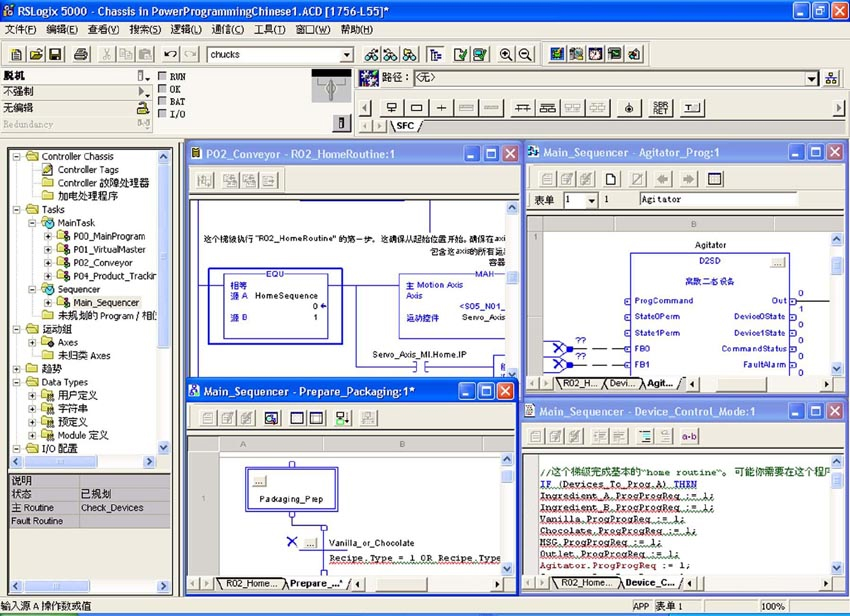This screenshot has height=616, width=850.
Task: Open the 路径 path dropdown
Action: click(x=811, y=78)
